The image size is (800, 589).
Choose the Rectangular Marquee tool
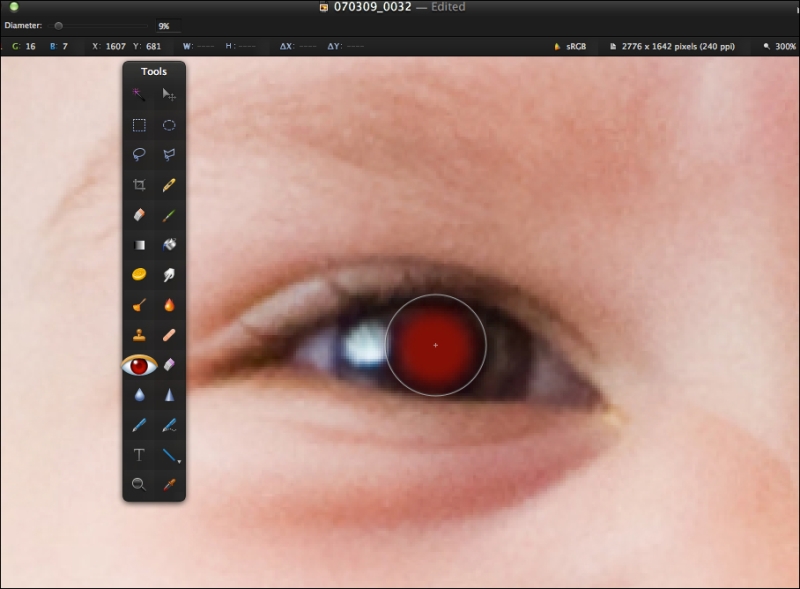point(139,125)
